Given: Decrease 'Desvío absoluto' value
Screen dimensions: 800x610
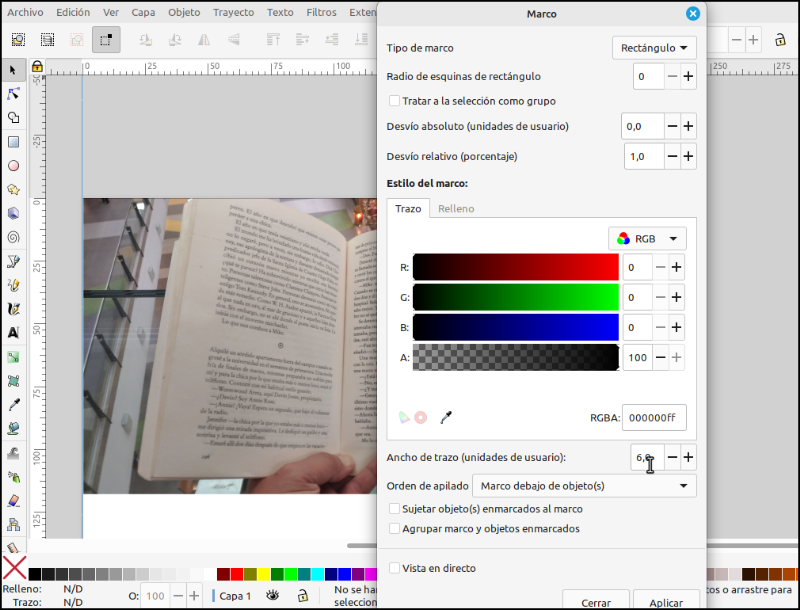Looking at the screenshot, I should click(x=672, y=126).
